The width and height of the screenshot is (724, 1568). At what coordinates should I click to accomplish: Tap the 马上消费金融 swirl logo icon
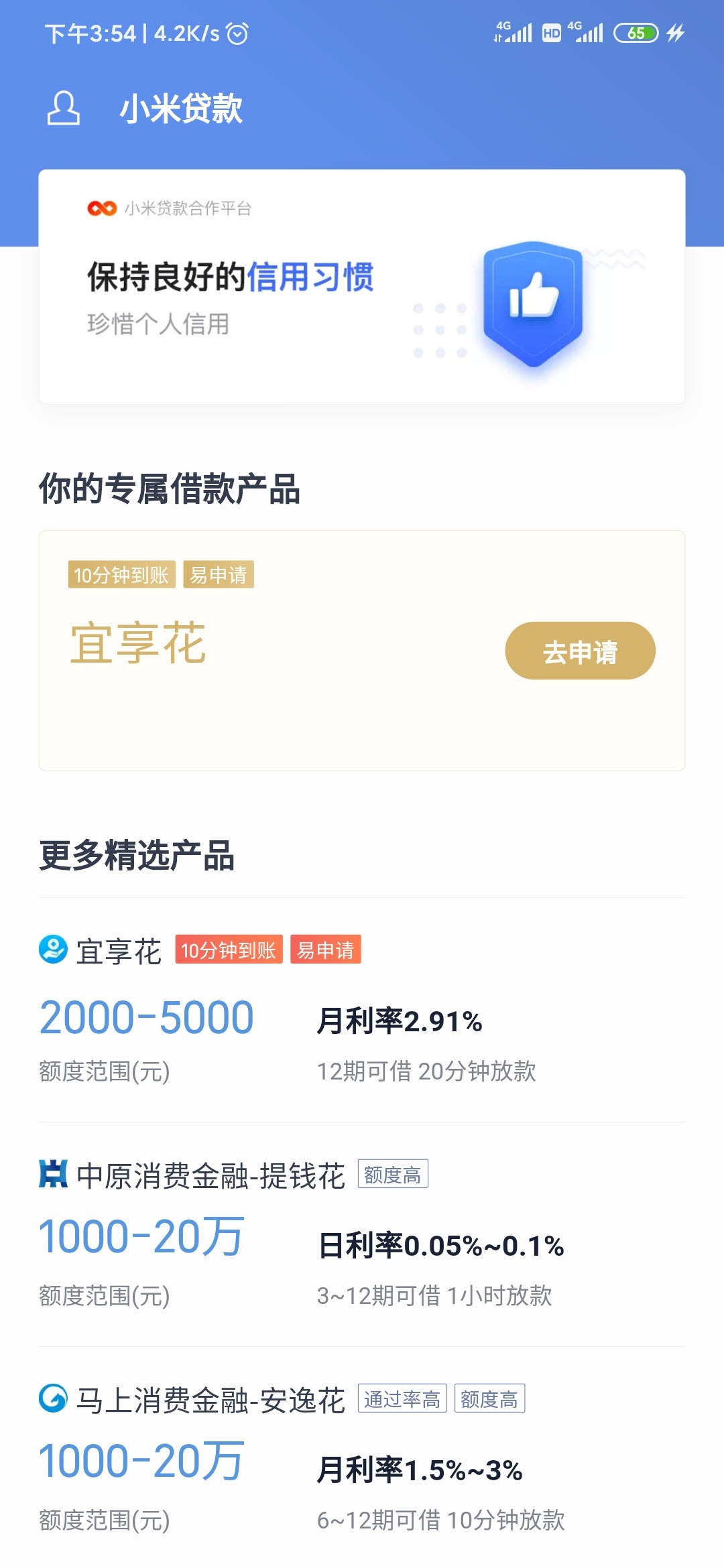[x=53, y=1398]
